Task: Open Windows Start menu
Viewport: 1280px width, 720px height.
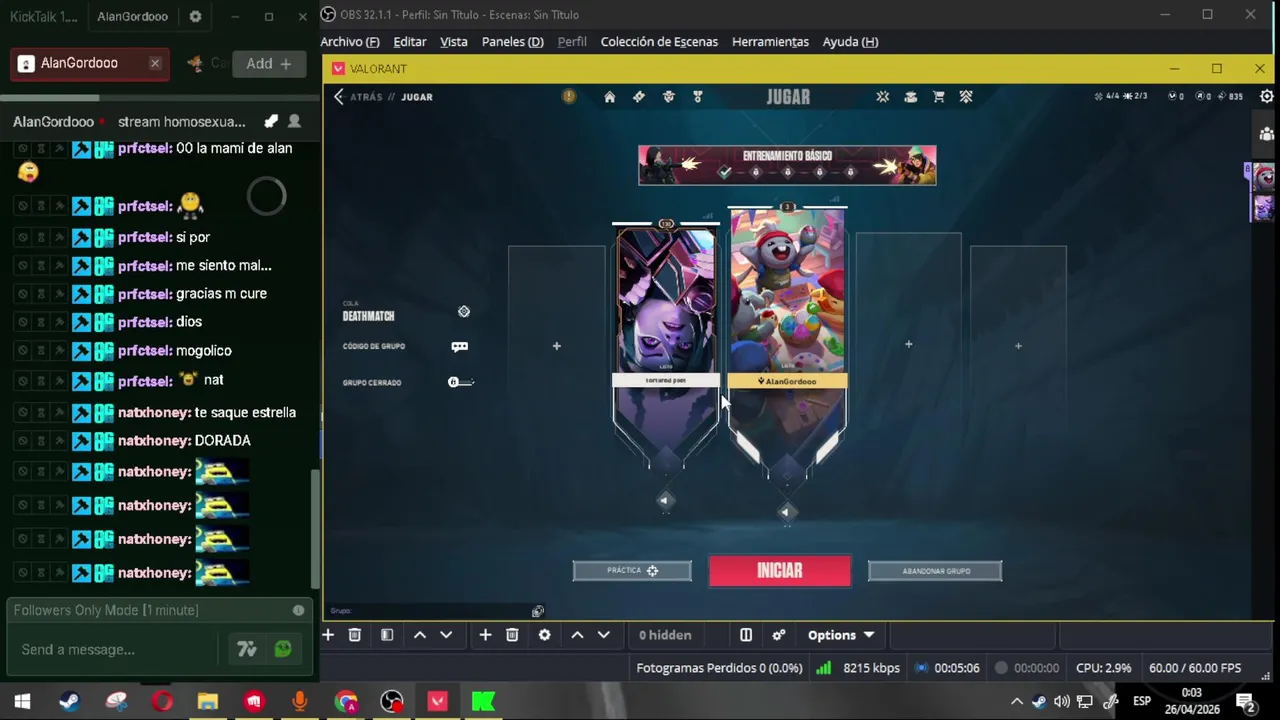Action: (x=22, y=702)
